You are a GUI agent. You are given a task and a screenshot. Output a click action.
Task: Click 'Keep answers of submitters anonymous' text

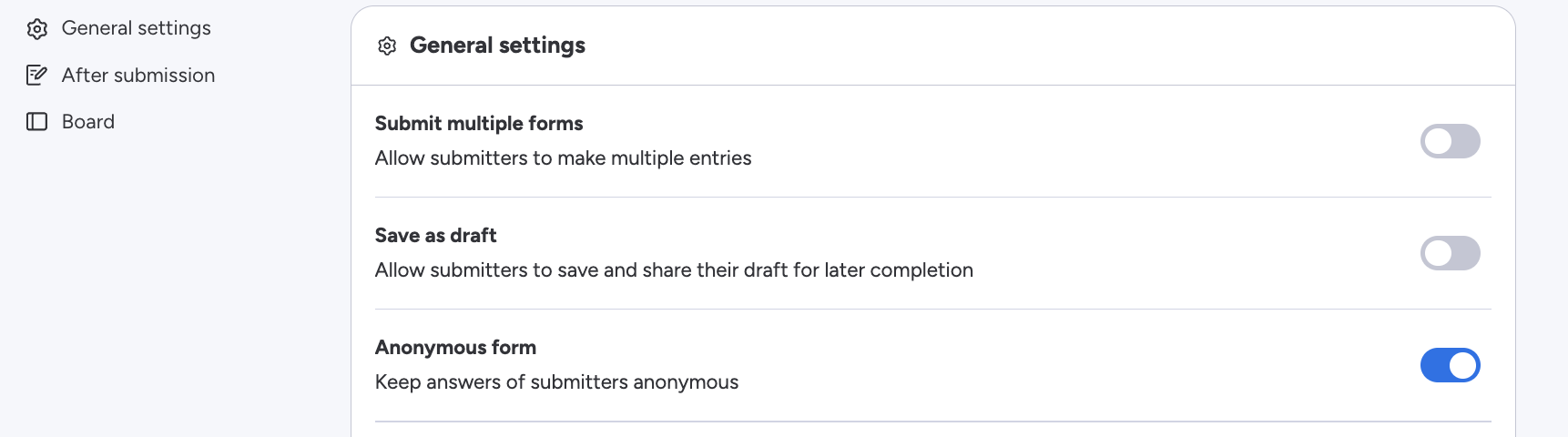556,382
